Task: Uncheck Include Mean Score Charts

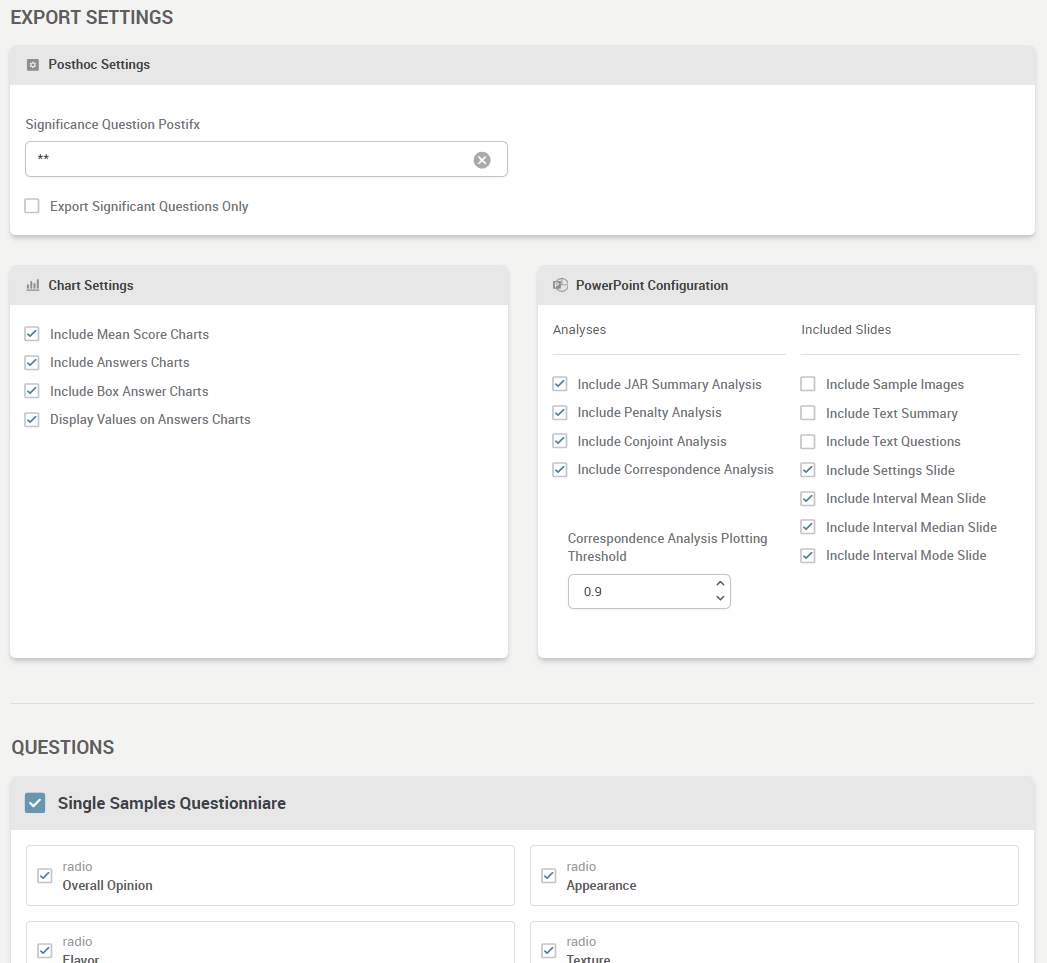Action: click(32, 334)
